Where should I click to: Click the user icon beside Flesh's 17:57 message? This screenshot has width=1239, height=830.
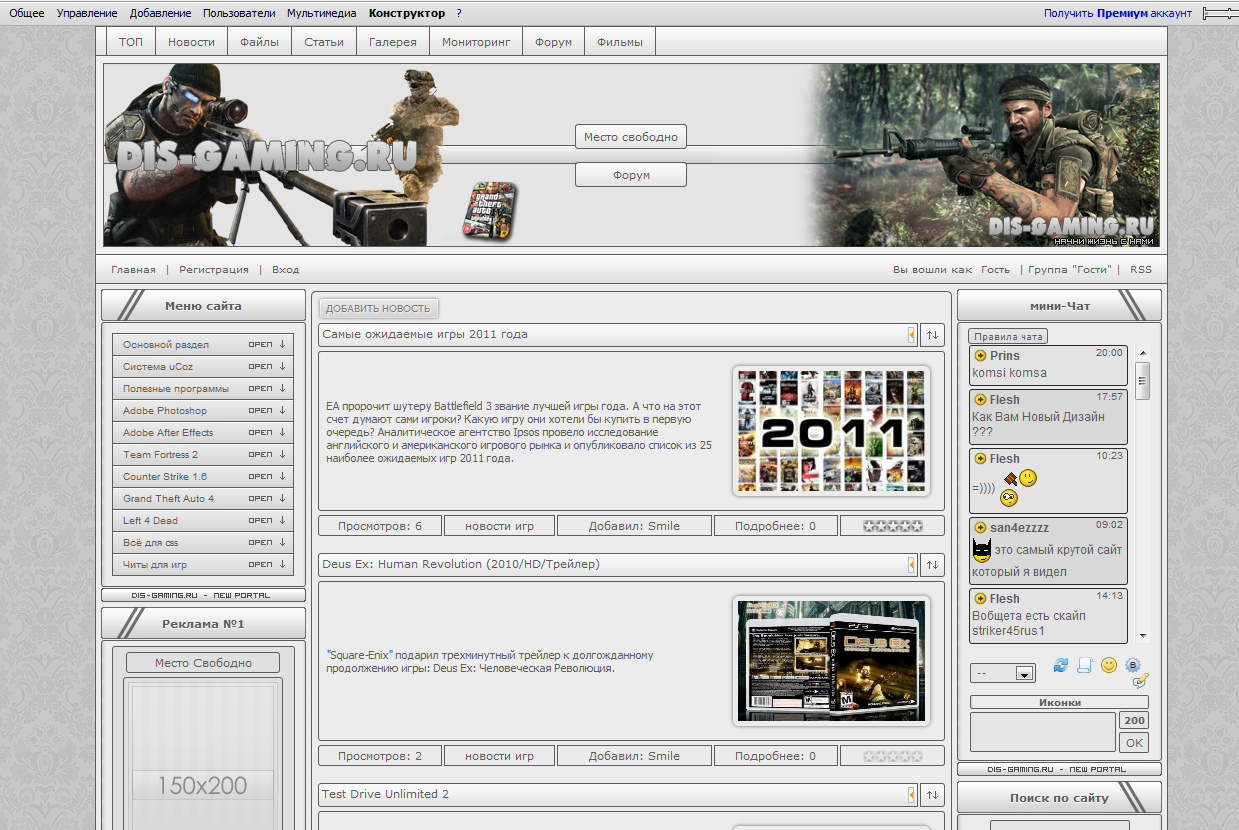click(x=980, y=400)
